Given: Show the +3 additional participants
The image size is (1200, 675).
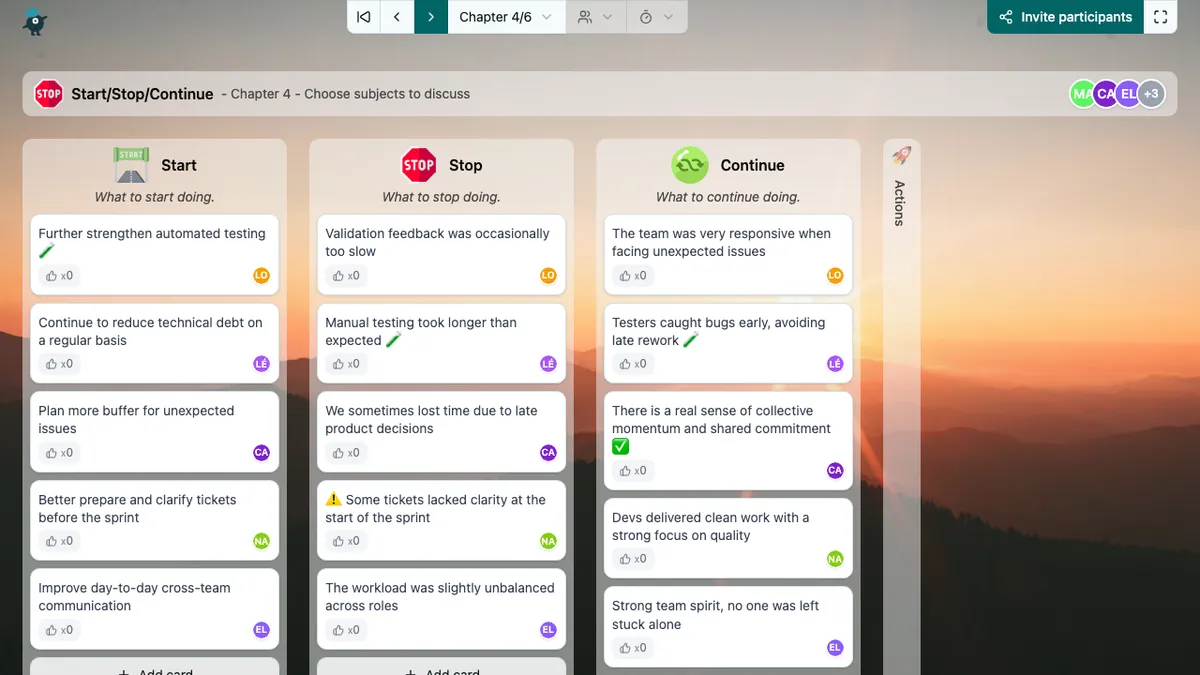Looking at the screenshot, I should [x=1151, y=94].
